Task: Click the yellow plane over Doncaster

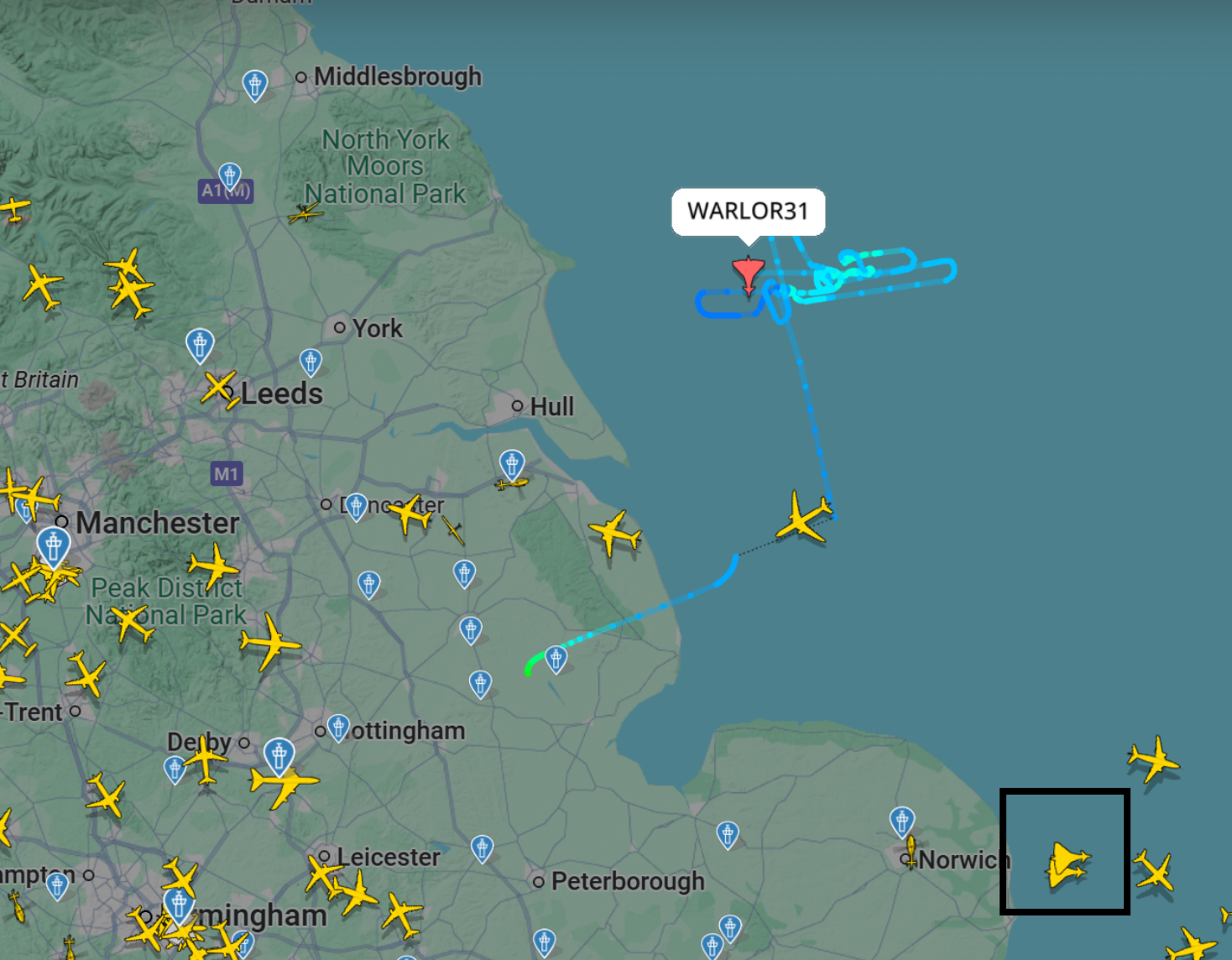Action: pyautogui.click(x=410, y=514)
